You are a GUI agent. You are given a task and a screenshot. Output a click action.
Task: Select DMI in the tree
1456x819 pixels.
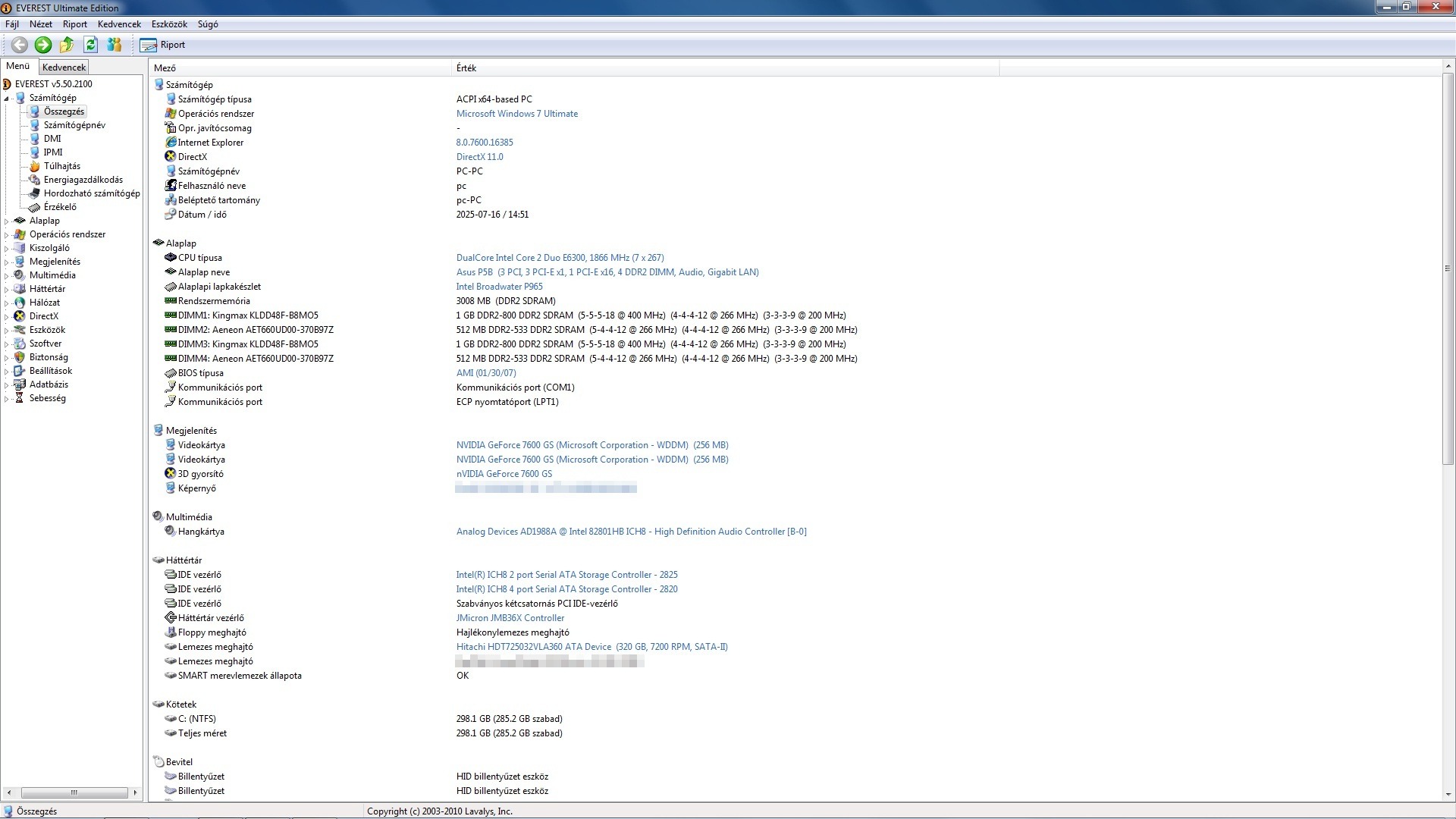click(52, 139)
